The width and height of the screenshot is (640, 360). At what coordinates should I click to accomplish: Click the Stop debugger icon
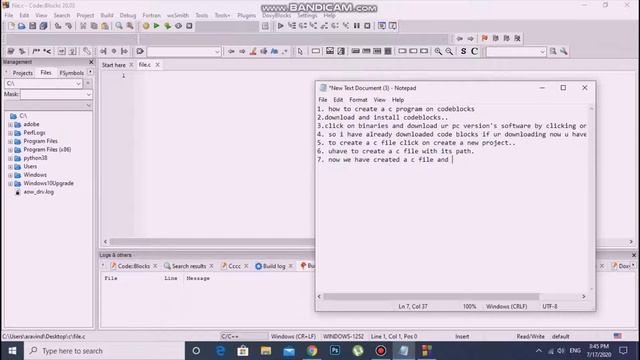coord(367,26)
